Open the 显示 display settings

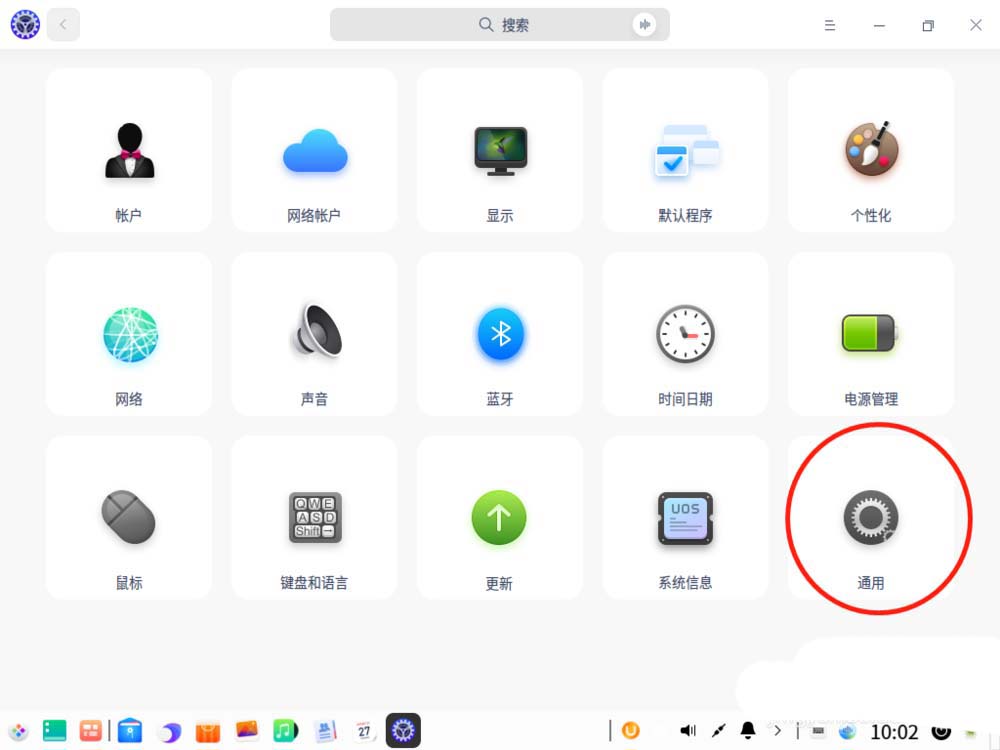[500, 151]
